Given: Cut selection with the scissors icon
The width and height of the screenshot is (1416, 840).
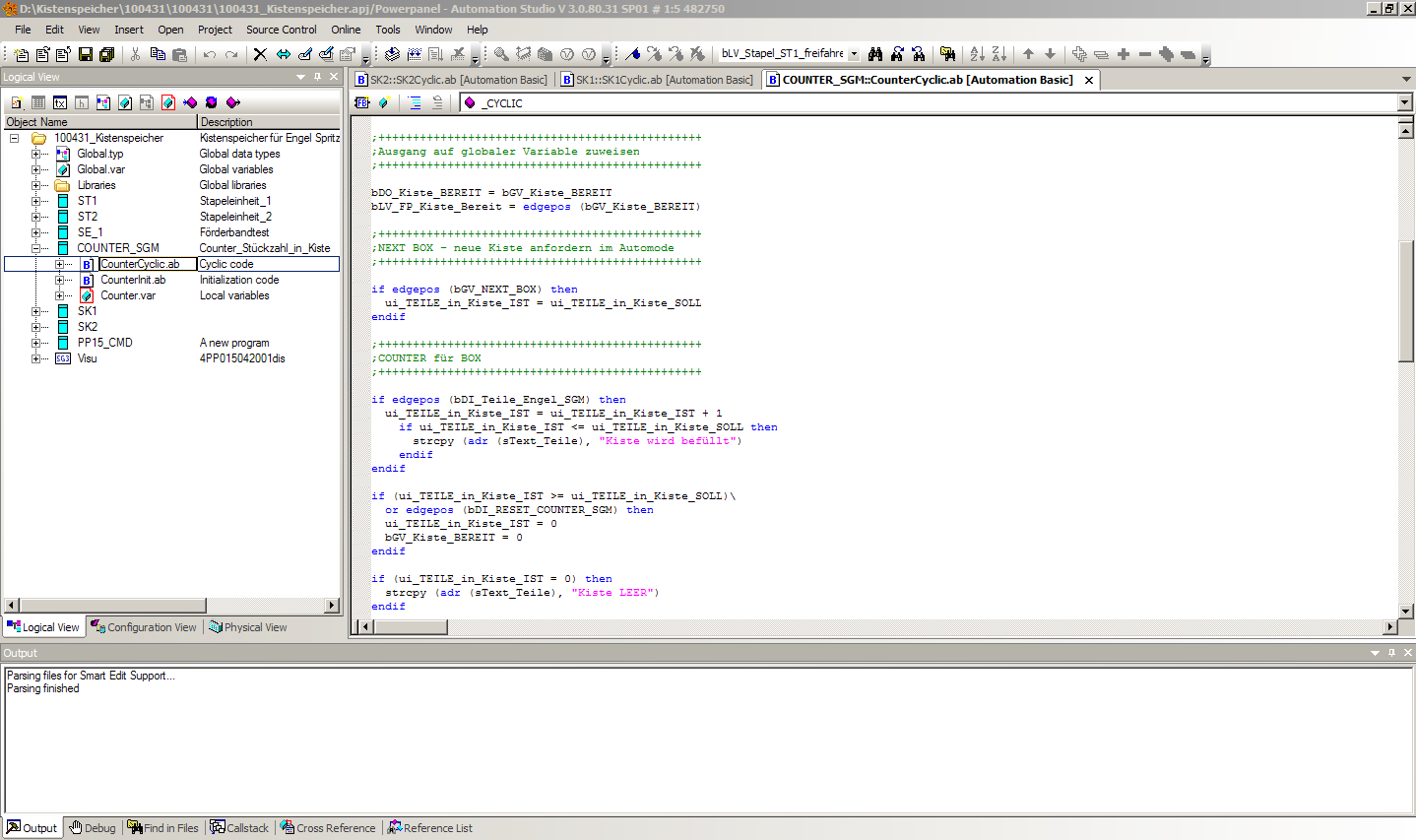Looking at the screenshot, I should pos(136,54).
